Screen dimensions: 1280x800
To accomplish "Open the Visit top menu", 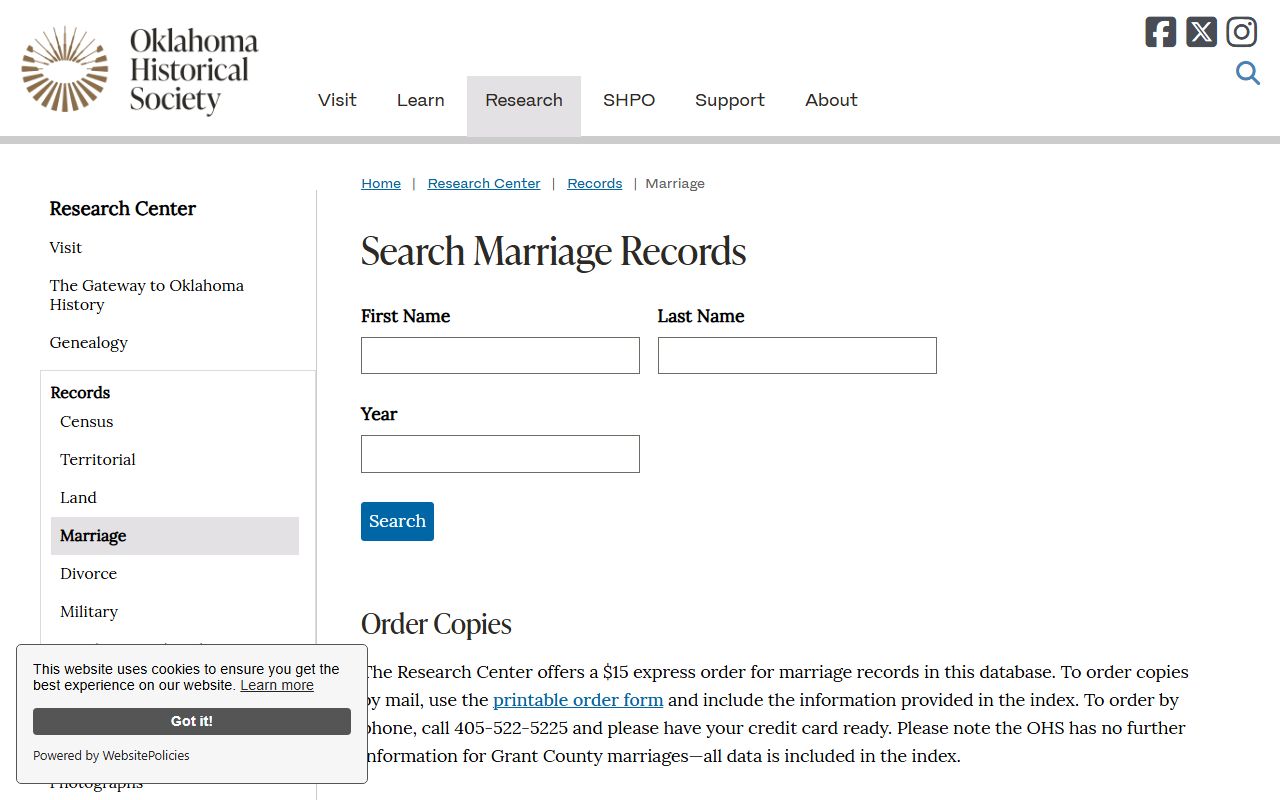I will click(337, 100).
